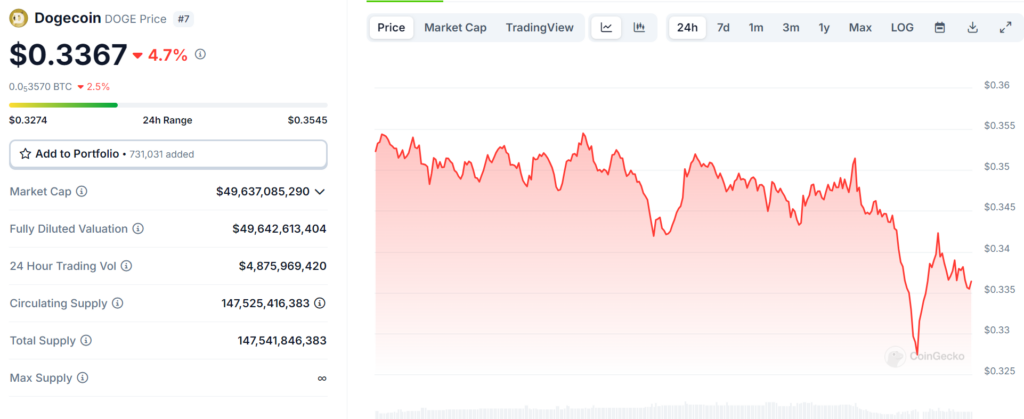
Task: Expand the chart to fullscreen
Action: [1005, 27]
